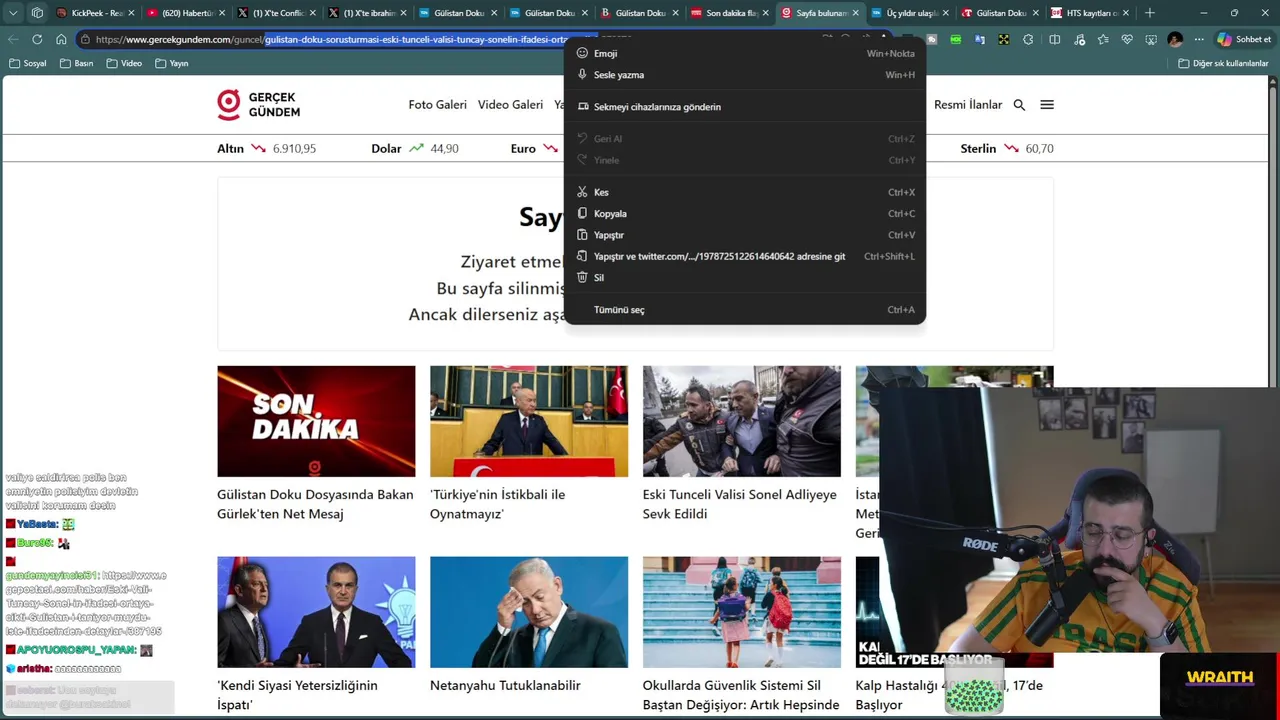
Task: Open the Edge settings three-dots menu
Action: click(1199, 39)
